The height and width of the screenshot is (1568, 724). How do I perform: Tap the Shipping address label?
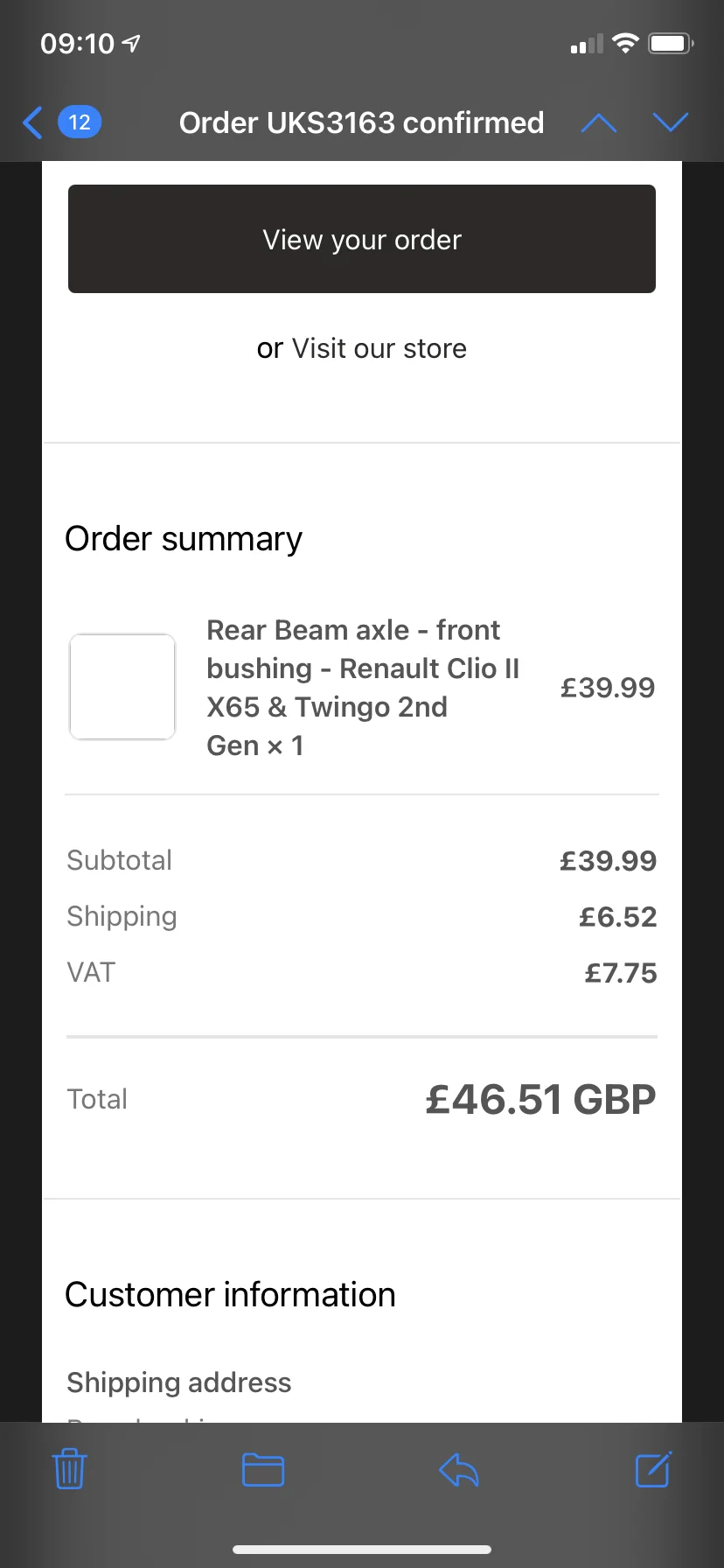tap(179, 1382)
